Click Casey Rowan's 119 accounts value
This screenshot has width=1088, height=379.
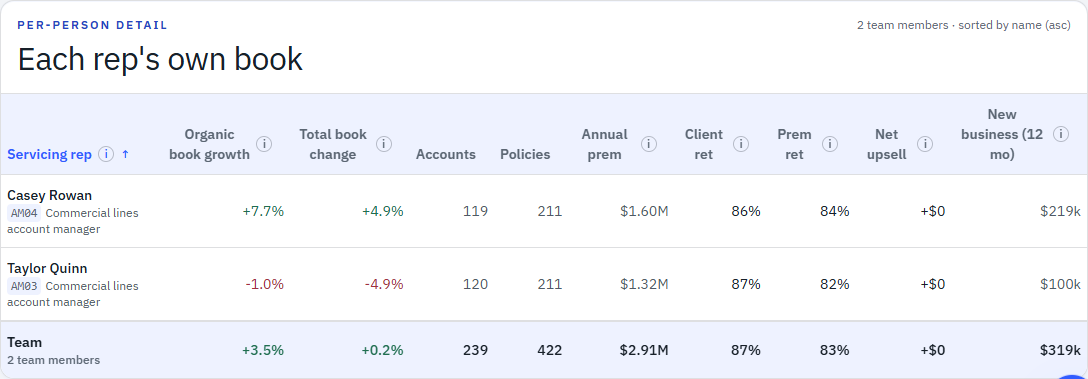pos(475,211)
